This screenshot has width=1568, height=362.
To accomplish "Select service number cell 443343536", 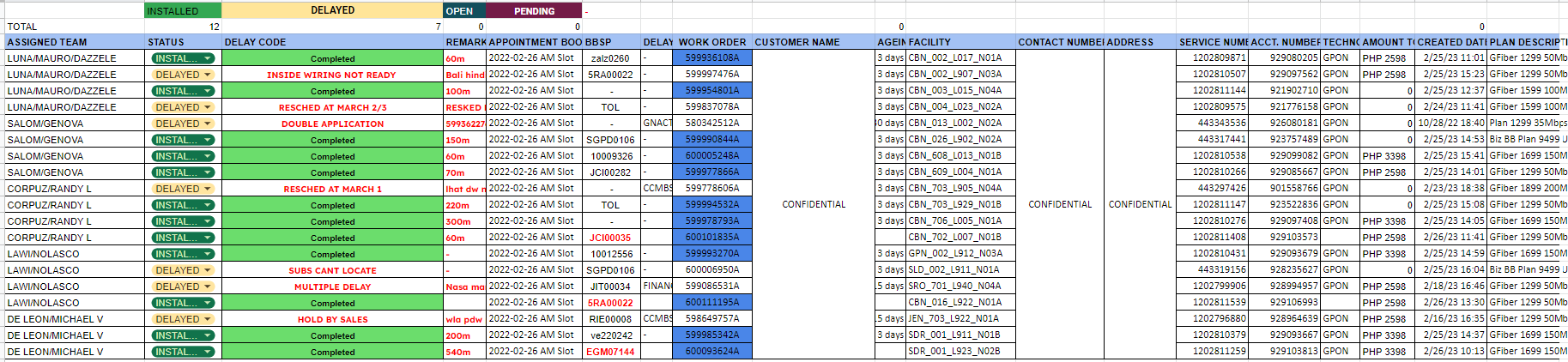I will [x=1213, y=124].
